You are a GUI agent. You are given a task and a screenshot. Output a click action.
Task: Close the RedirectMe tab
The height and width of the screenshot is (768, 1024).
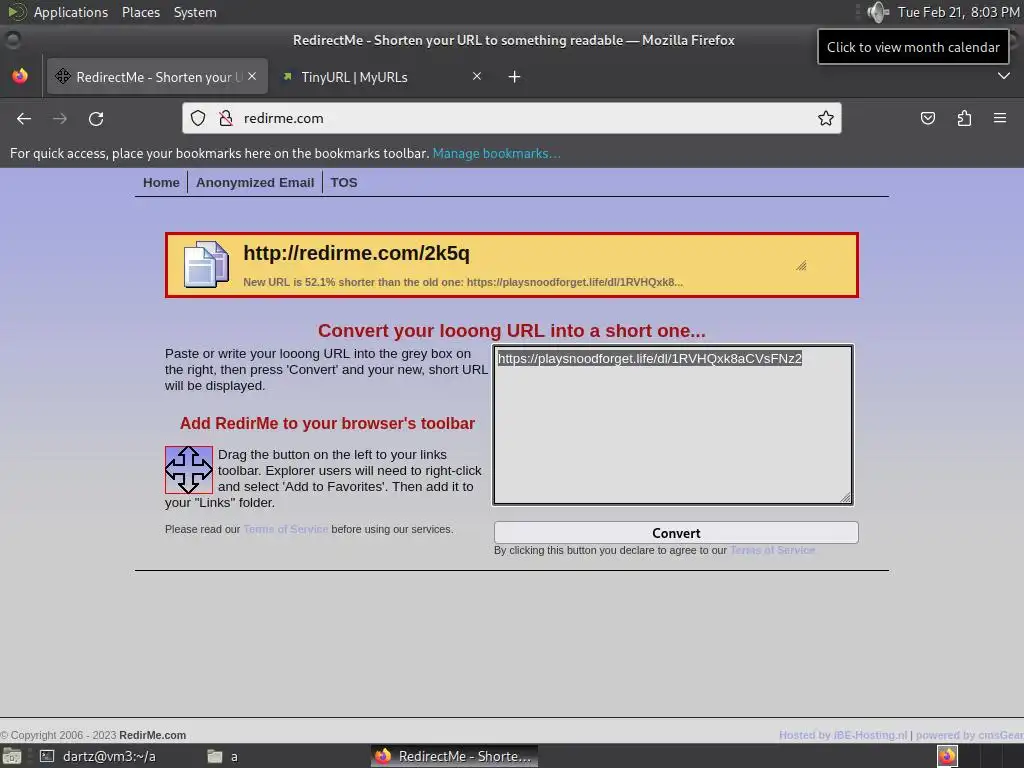tap(252, 76)
